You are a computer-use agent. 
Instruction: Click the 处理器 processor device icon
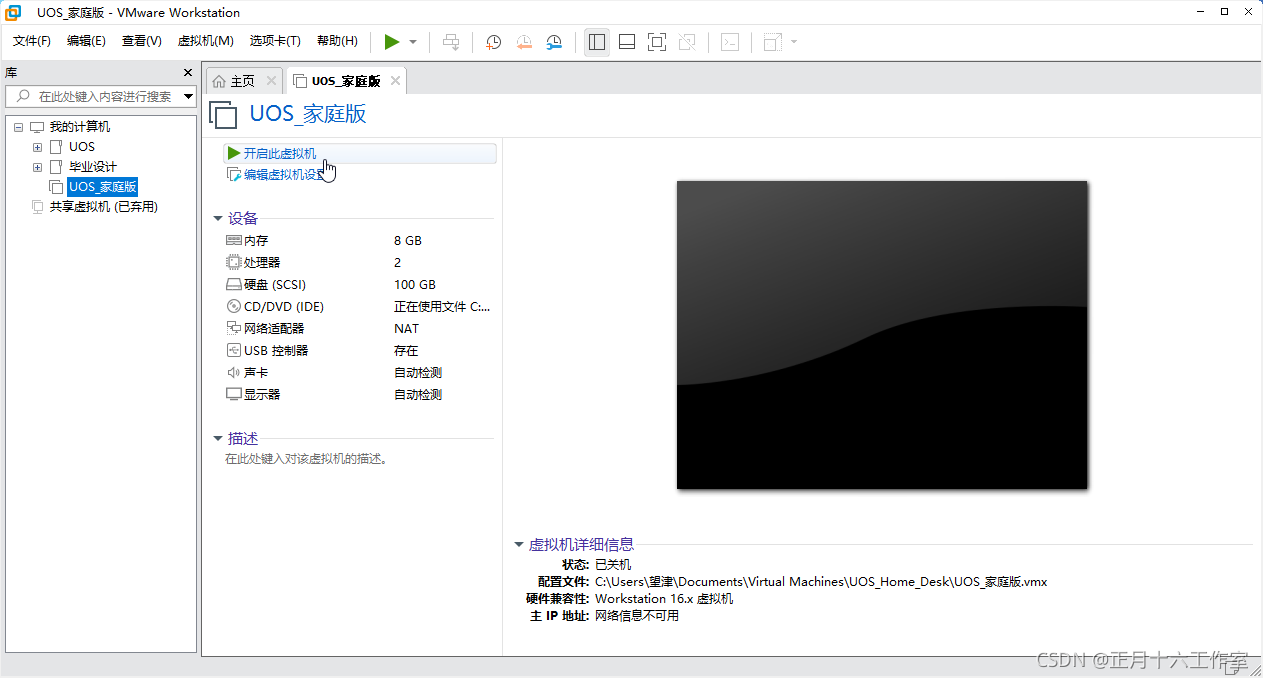pos(234,263)
